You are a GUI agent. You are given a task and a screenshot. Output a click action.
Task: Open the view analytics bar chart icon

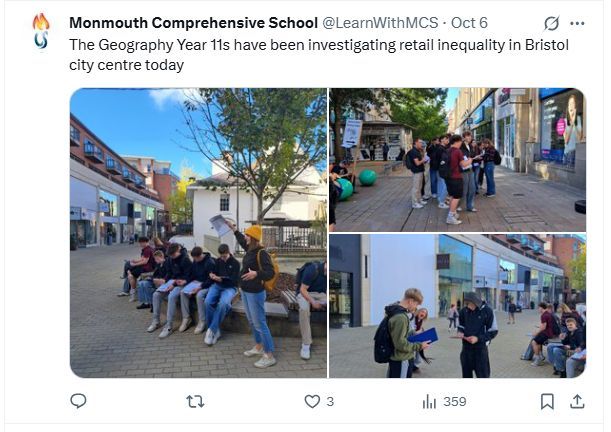[429, 402]
